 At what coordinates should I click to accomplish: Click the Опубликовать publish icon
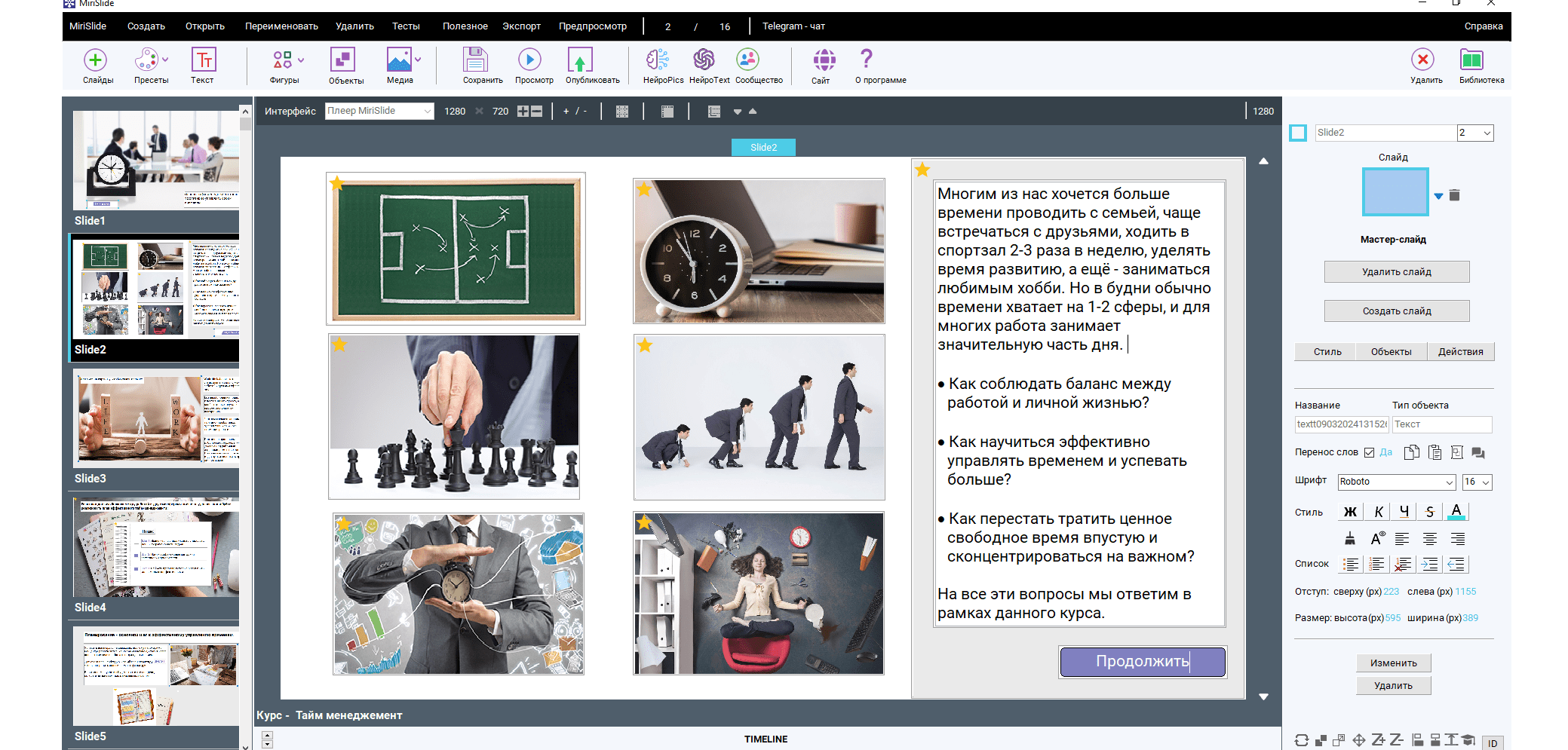coord(579,60)
